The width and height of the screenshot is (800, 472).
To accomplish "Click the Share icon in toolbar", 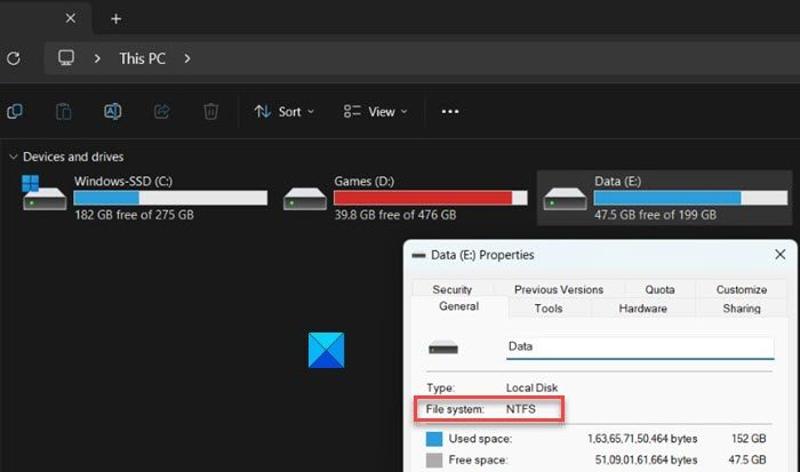I will pos(162,111).
